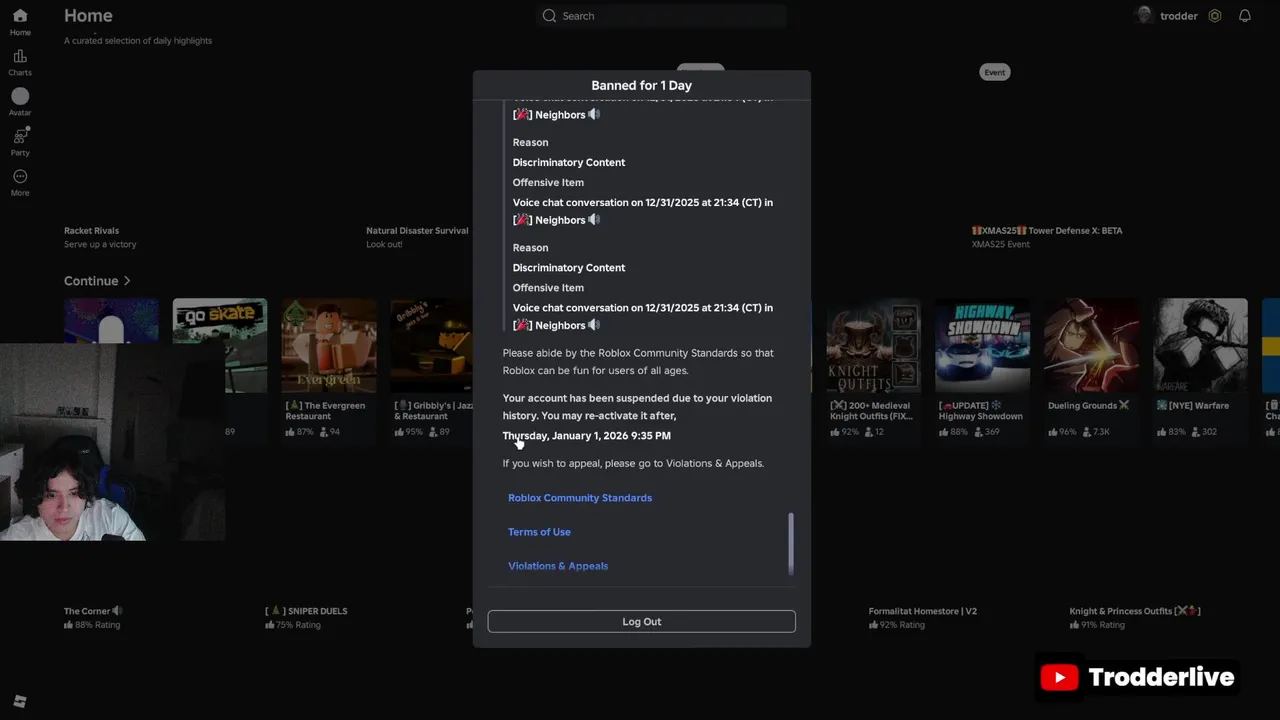Click the Banned for 1 Day title
The height and width of the screenshot is (720, 1280).
click(x=642, y=85)
